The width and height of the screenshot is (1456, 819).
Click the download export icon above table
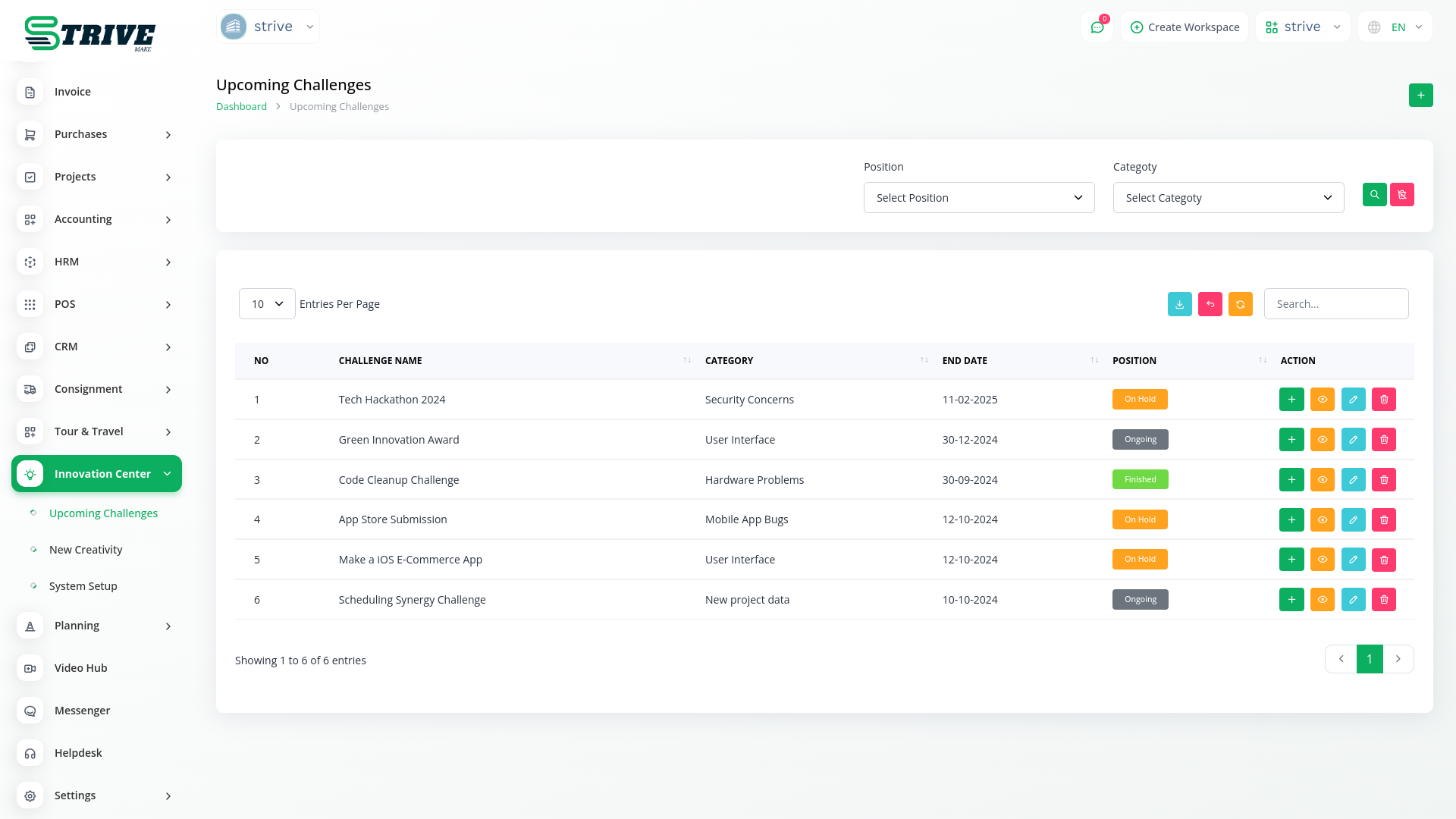[x=1179, y=304]
